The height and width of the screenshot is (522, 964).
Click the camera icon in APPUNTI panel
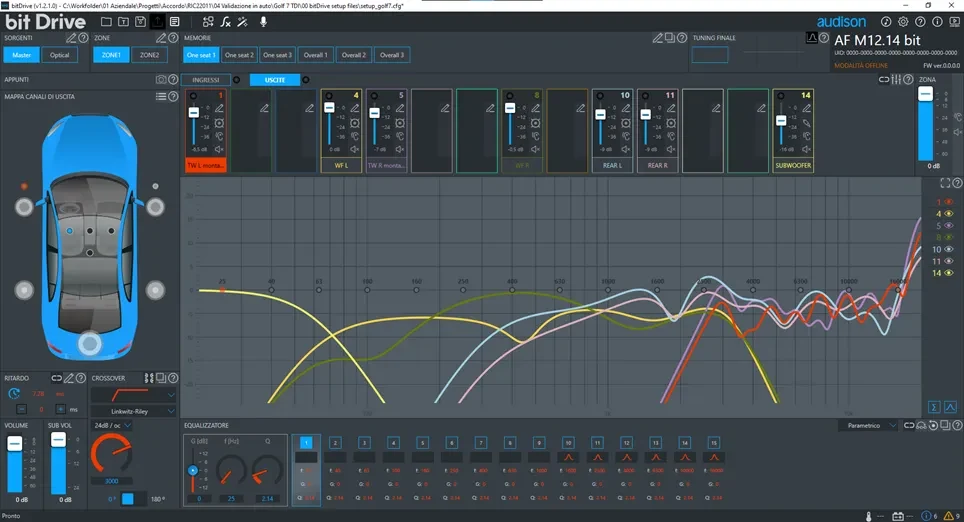click(161, 79)
